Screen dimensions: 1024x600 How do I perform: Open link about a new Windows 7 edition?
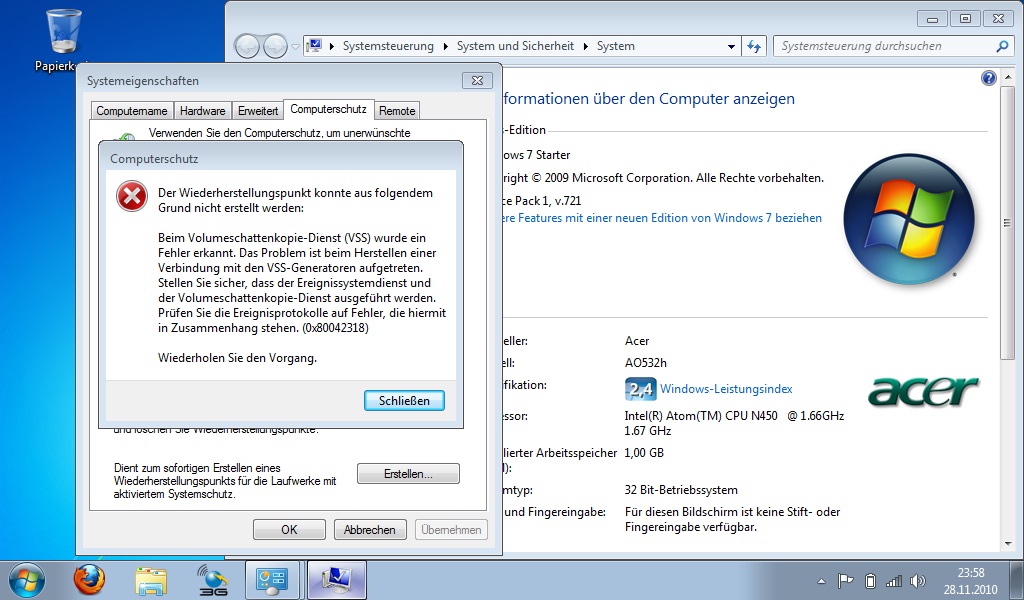[x=662, y=218]
